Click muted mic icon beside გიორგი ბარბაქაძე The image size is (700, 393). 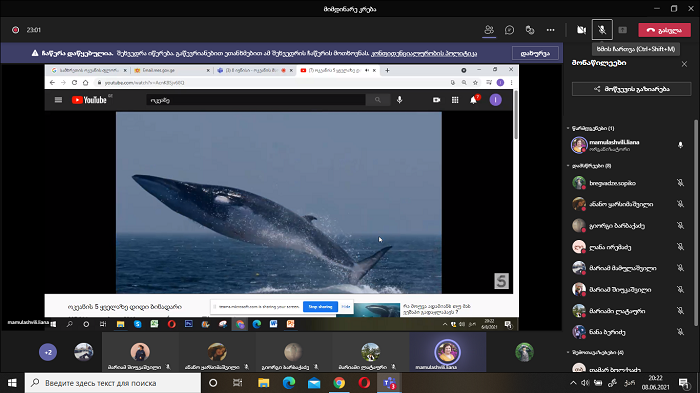[x=680, y=226]
